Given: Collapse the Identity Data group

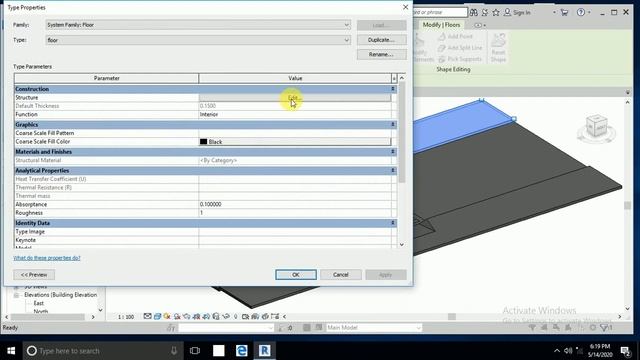Looking at the screenshot, I should 393,223.
